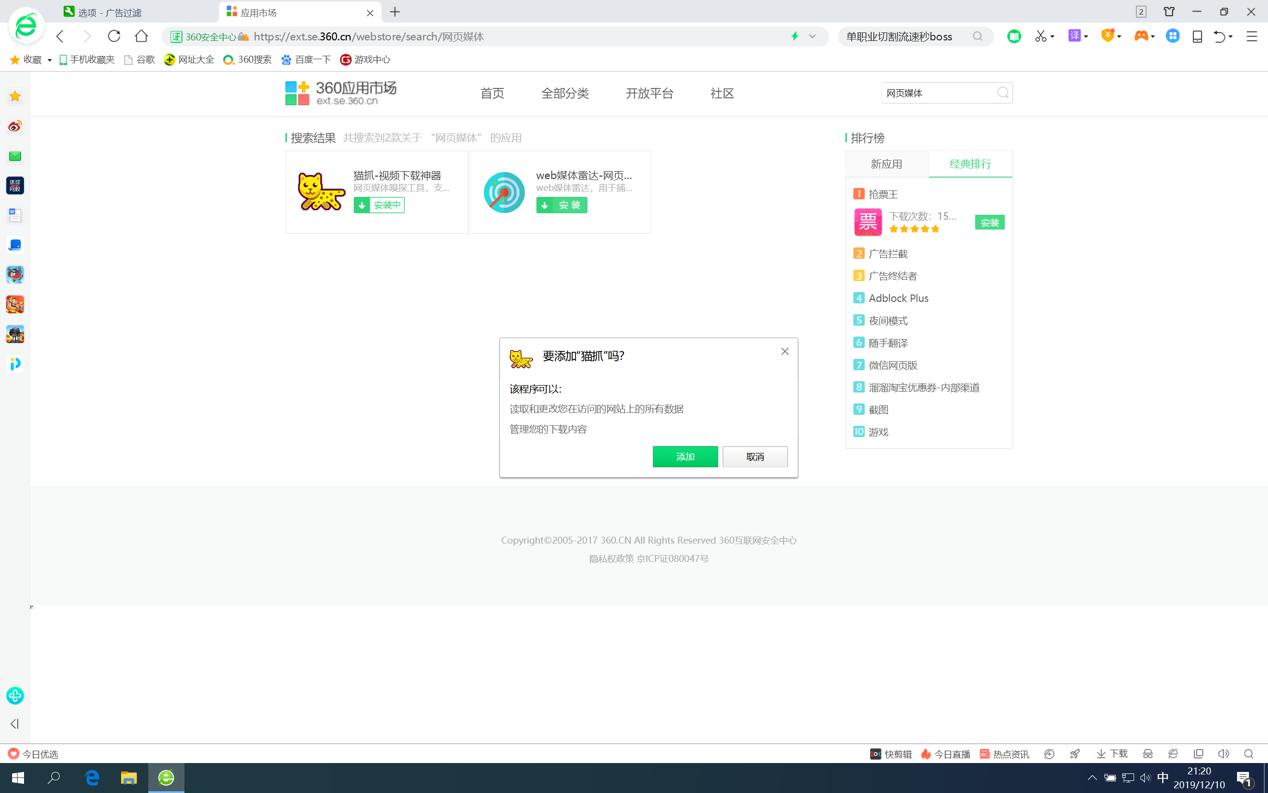This screenshot has height=793, width=1268.
Task: Close the 要添加猫抓吗 dialog
Action: 785,351
